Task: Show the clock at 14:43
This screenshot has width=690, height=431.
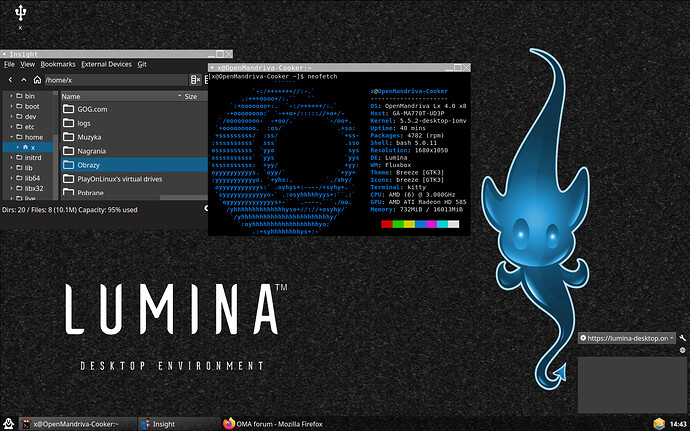Action: click(678, 424)
